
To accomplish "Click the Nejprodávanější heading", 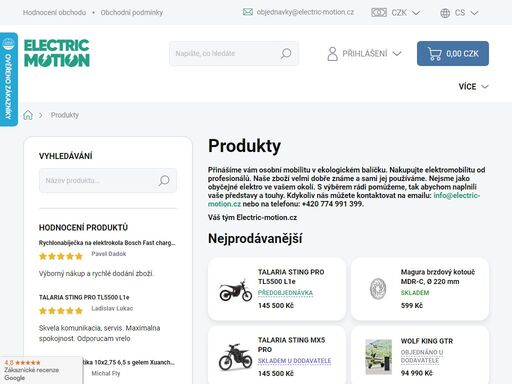I will [x=255, y=239].
